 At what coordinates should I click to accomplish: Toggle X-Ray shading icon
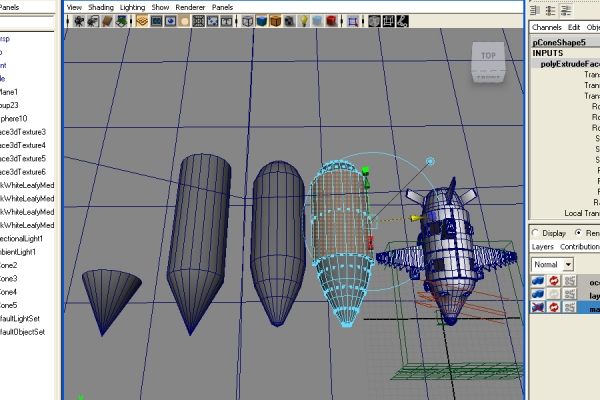374,21
